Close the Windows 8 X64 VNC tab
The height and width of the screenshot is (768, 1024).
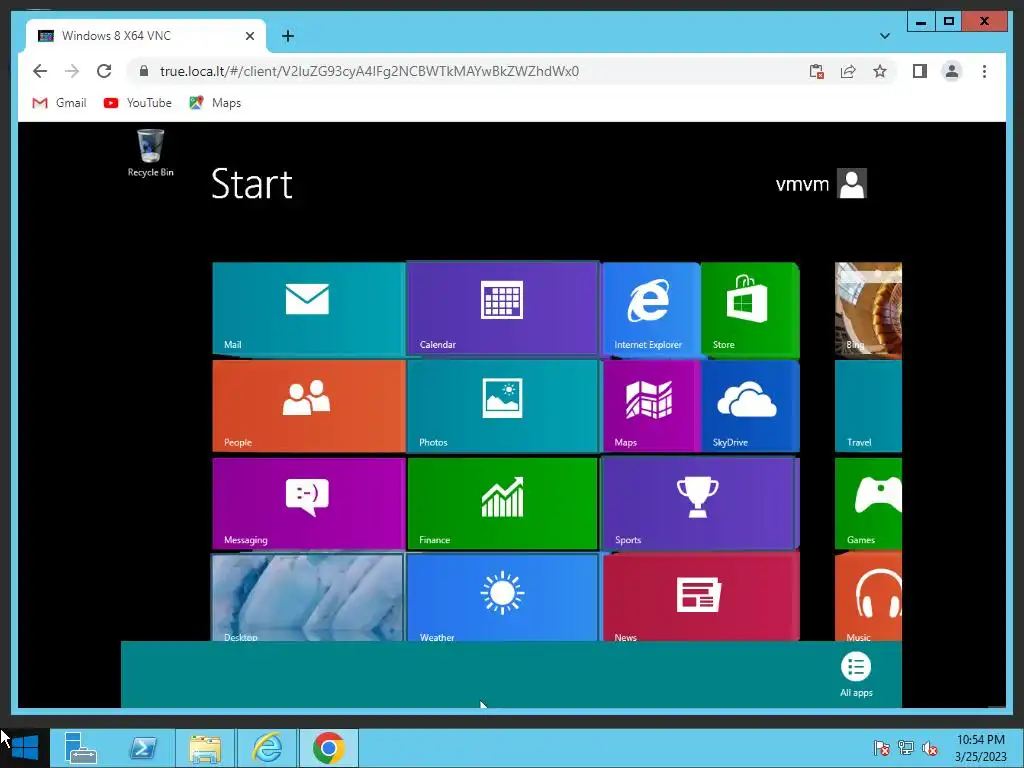tap(249, 36)
